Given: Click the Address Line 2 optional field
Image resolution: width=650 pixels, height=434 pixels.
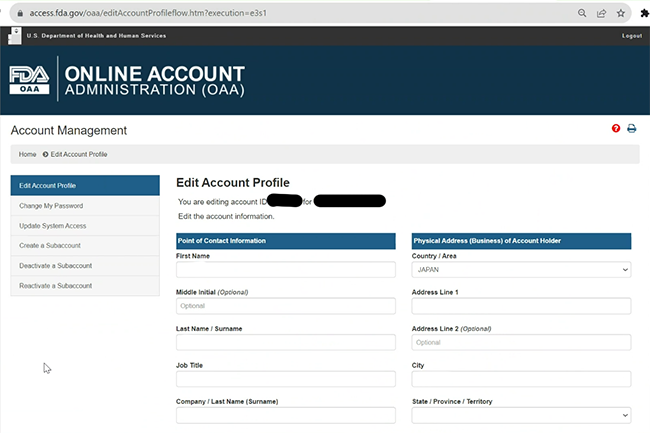Looking at the screenshot, I should tap(521, 342).
